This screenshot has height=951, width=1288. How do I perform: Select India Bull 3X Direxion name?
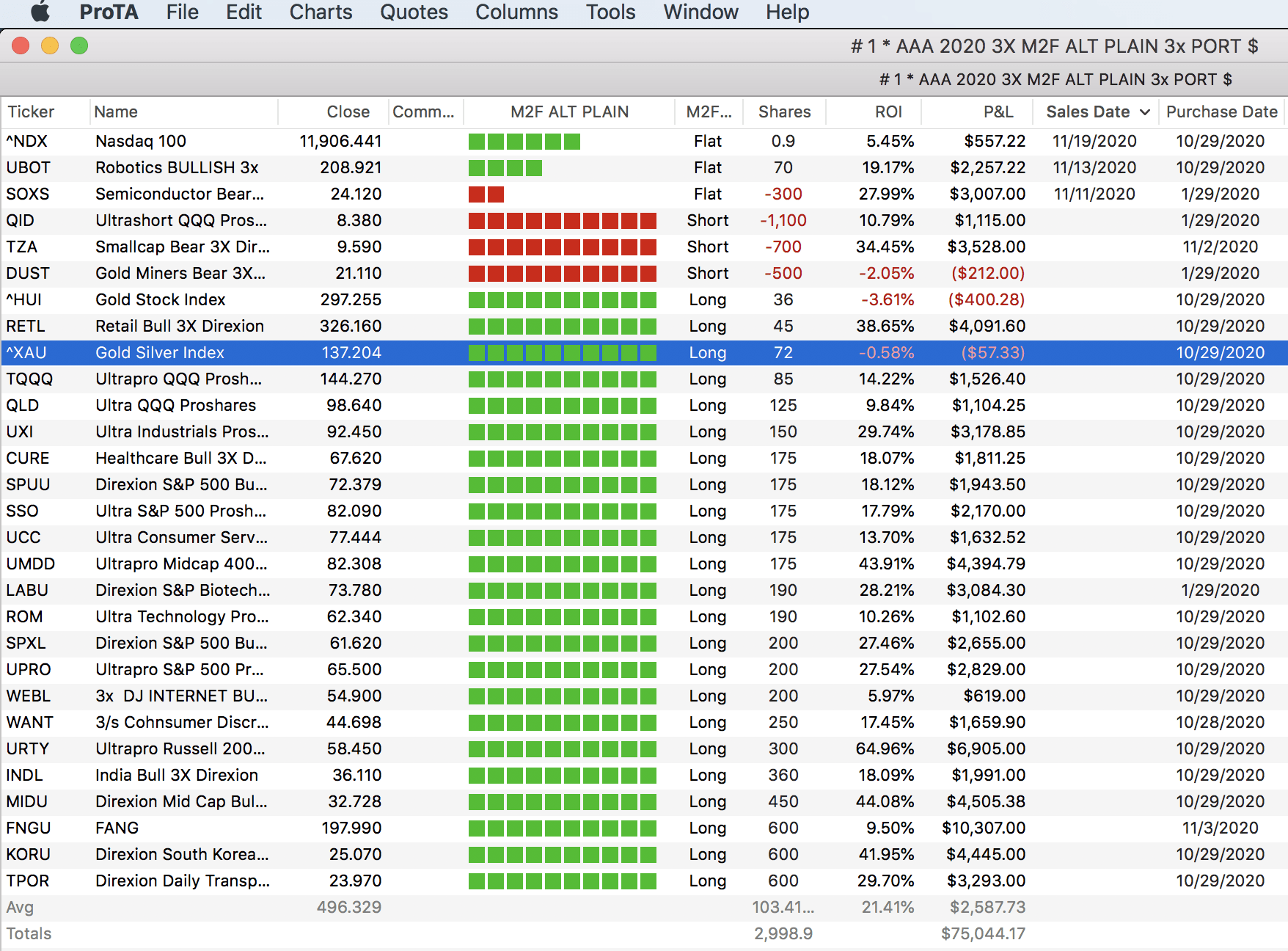177,775
